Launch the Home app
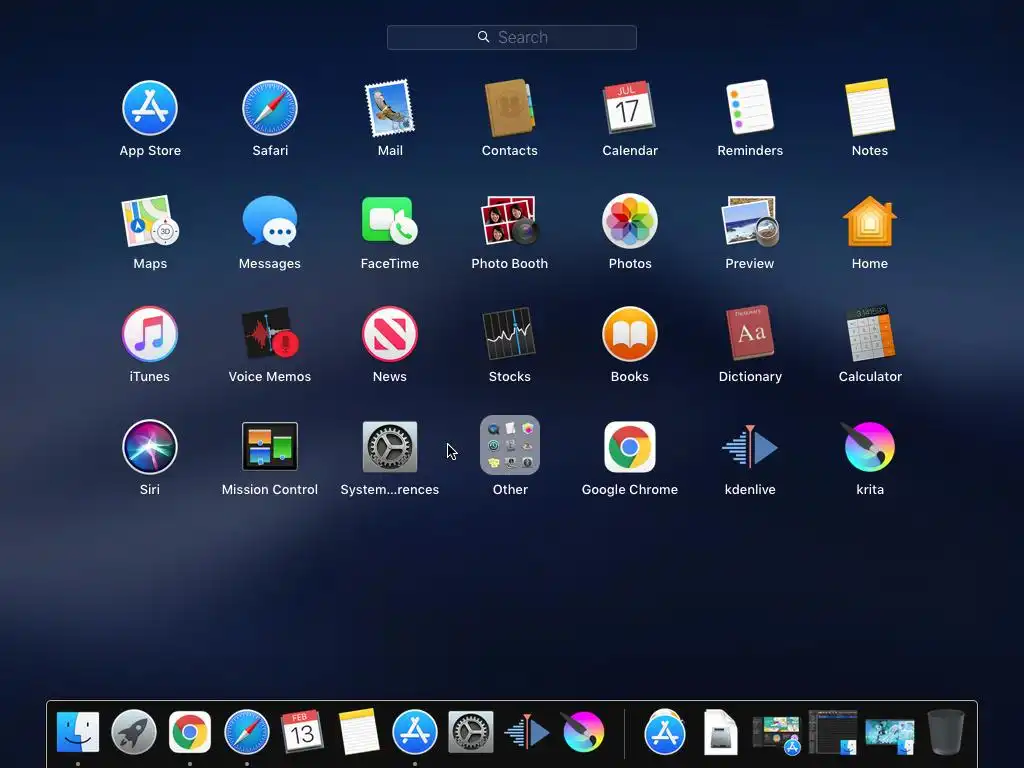Screen dimensions: 1024x768 870,221
